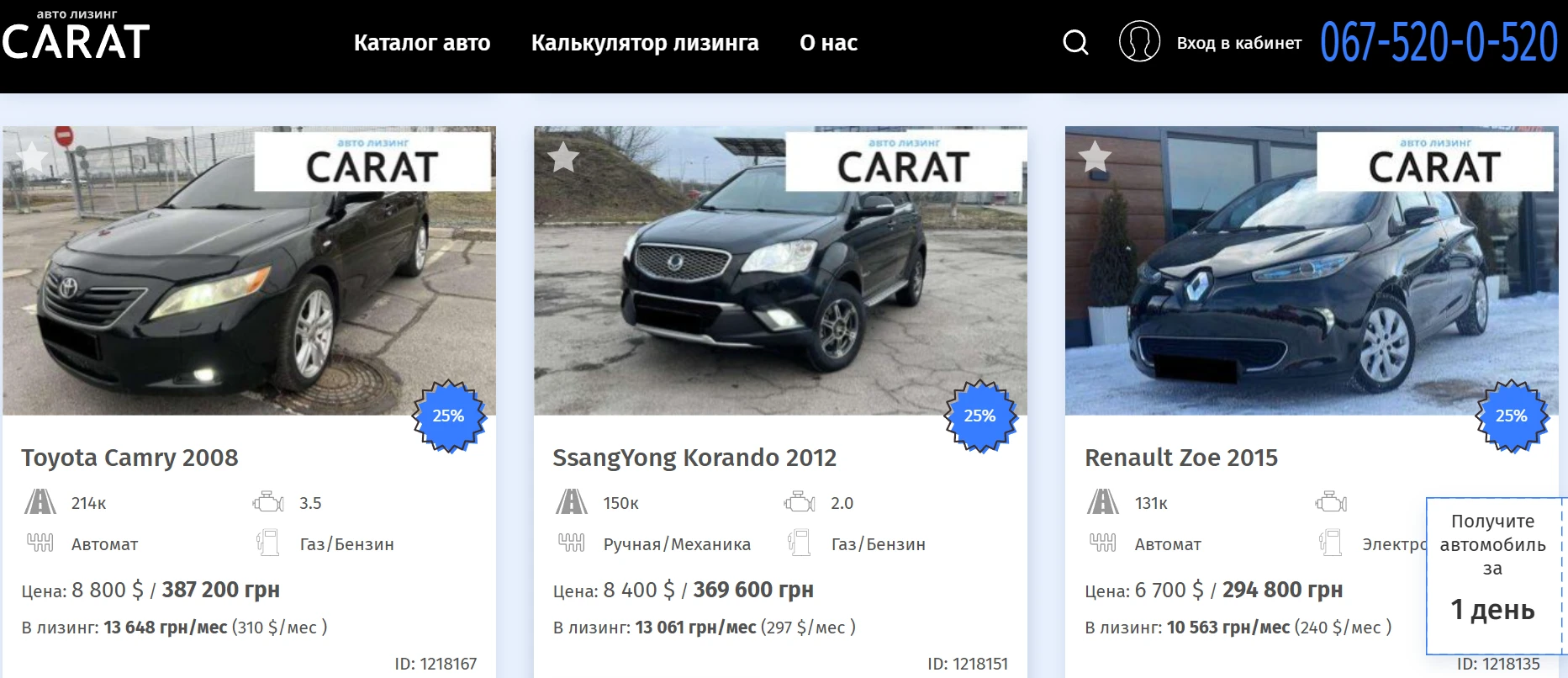This screenshot has height=678, width=1568.
Task: Call the 067-520-0-520 phone number
Action: click(1439, 42)
